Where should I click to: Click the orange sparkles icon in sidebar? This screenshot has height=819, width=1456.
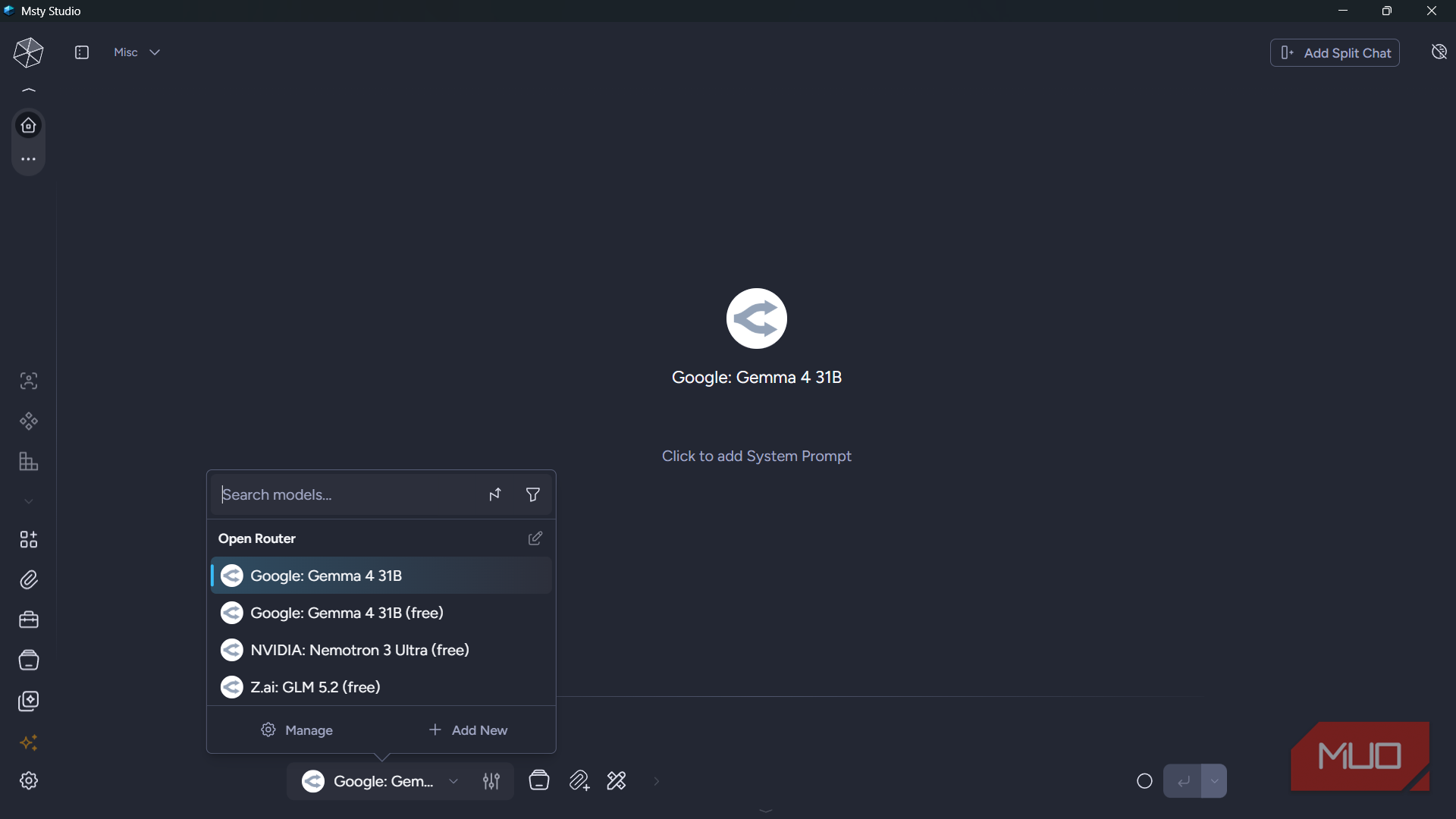tap(29, 742)
